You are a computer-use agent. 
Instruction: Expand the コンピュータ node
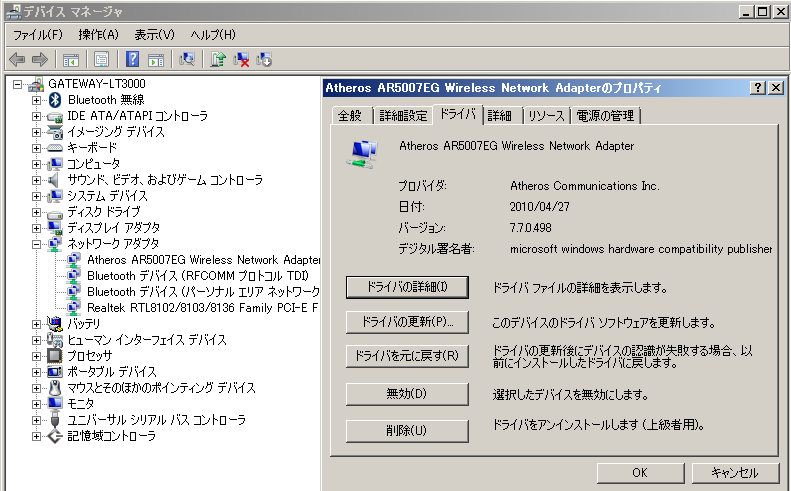click(x=36, y=164)
